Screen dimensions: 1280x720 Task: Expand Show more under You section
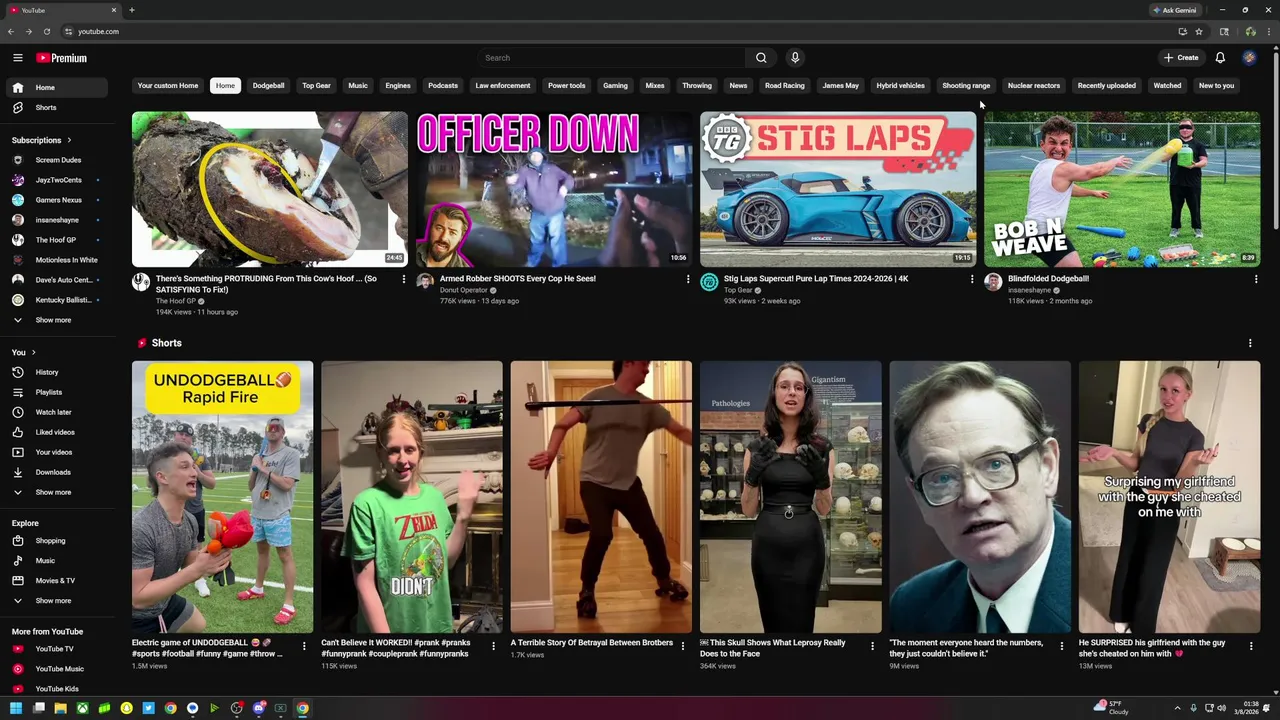(58, 492)
